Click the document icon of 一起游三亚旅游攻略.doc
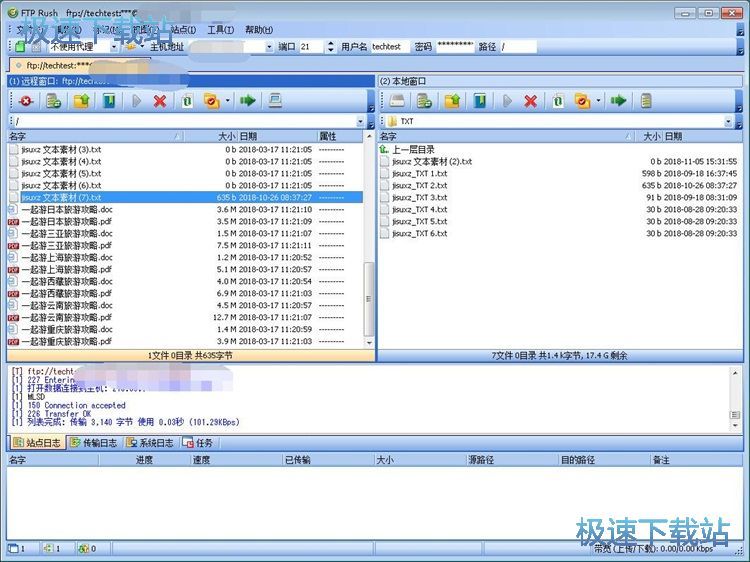This screenshot has height=562, width=750. (x=13, y=233)
